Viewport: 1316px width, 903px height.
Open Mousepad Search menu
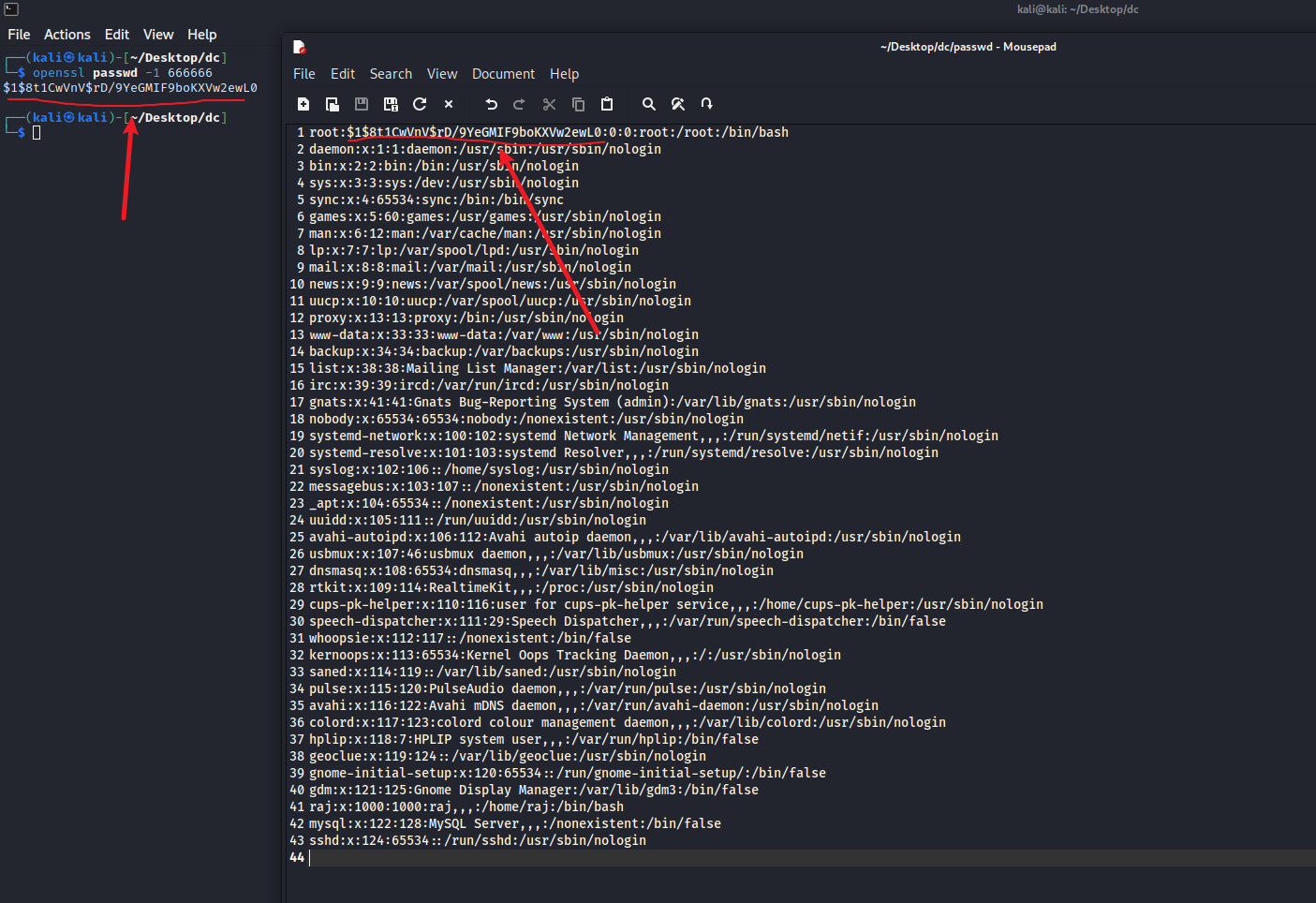click(391, 74)
